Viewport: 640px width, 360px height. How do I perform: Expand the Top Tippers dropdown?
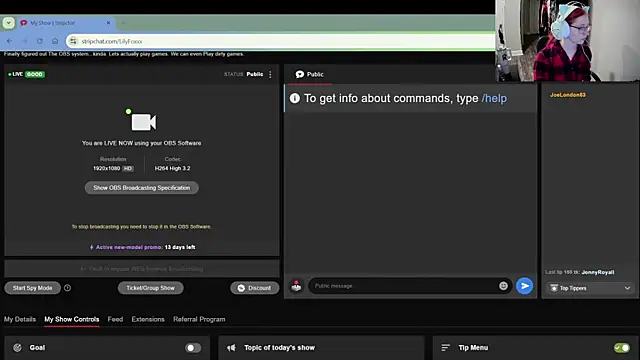tap(590, 288)
